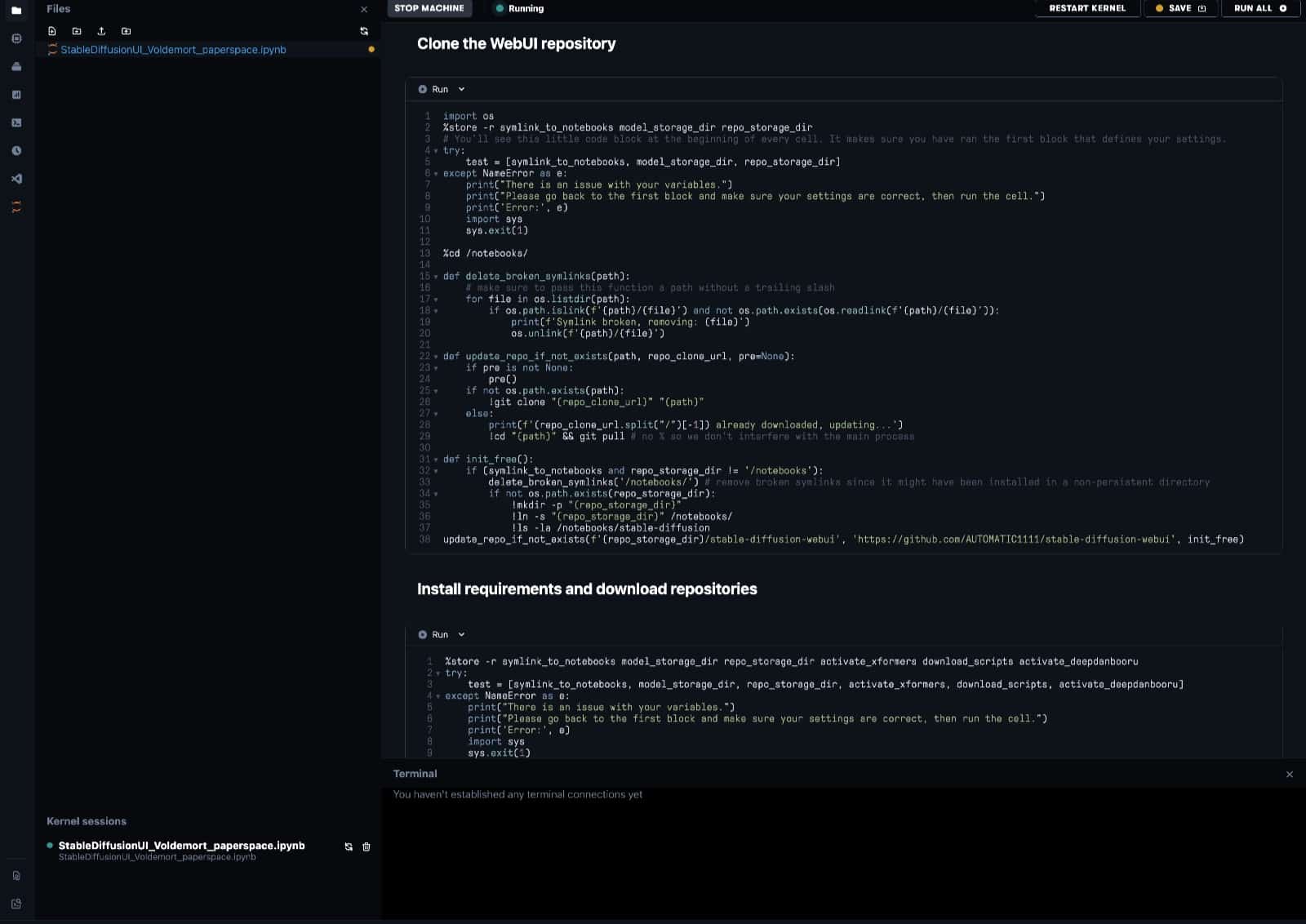The height and width of the screenshot is (924, 1306).
Task: Open the History clock icon in sidebar
Action: pyautogui.click(x=16, y=151)
